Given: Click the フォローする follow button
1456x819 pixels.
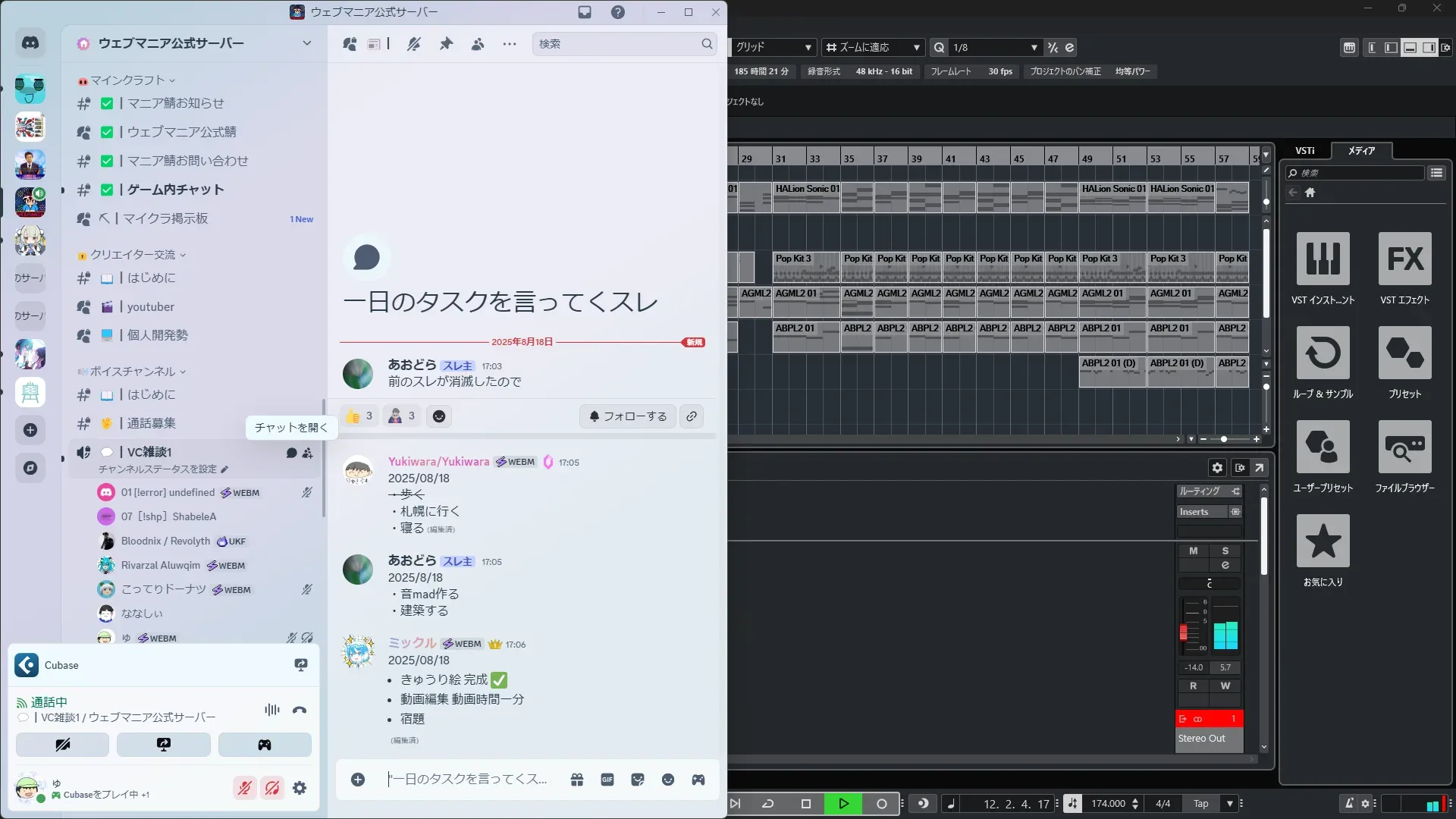Looking at the screenshot, I should click(x=628, y=416).
